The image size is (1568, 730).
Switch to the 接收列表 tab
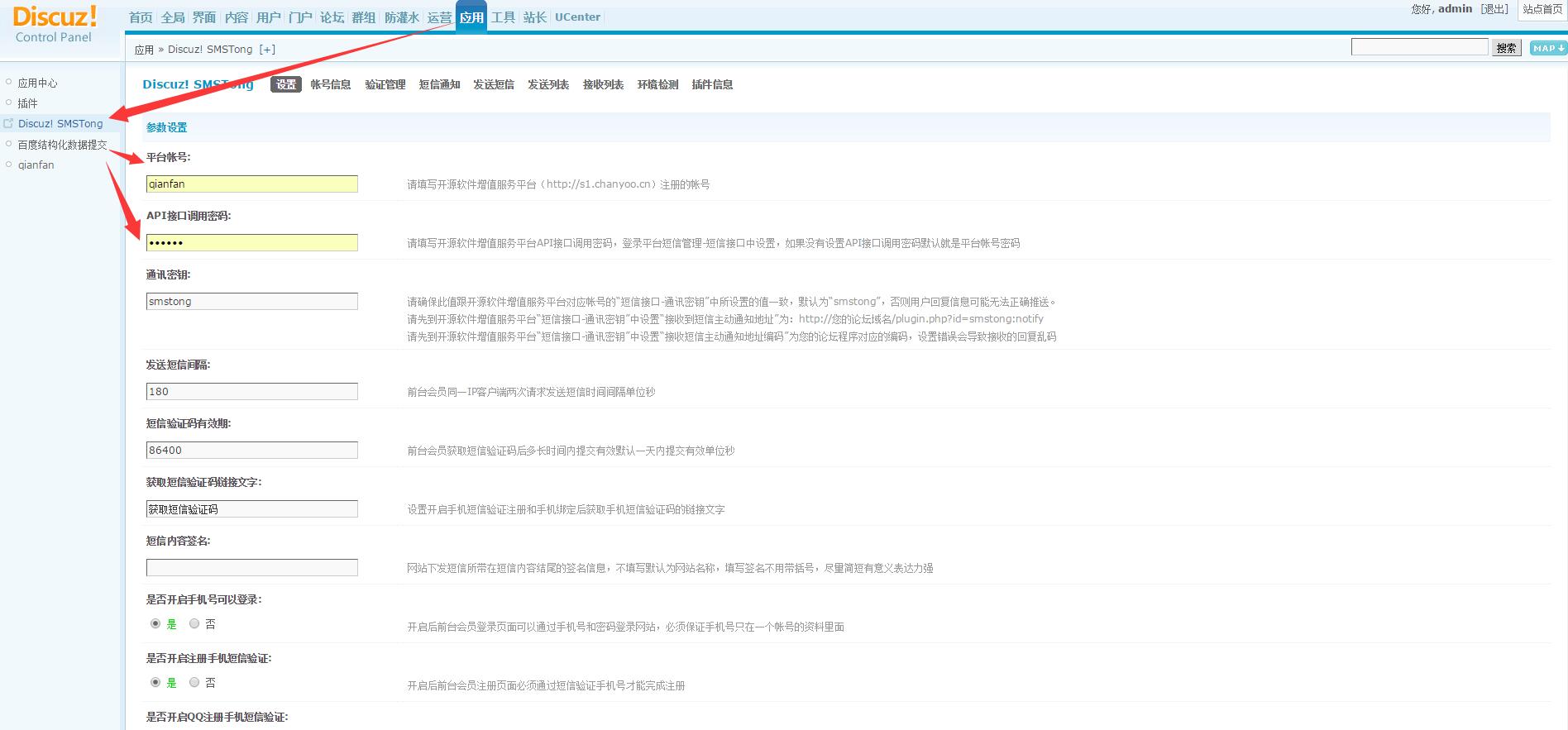click(603, 84)
